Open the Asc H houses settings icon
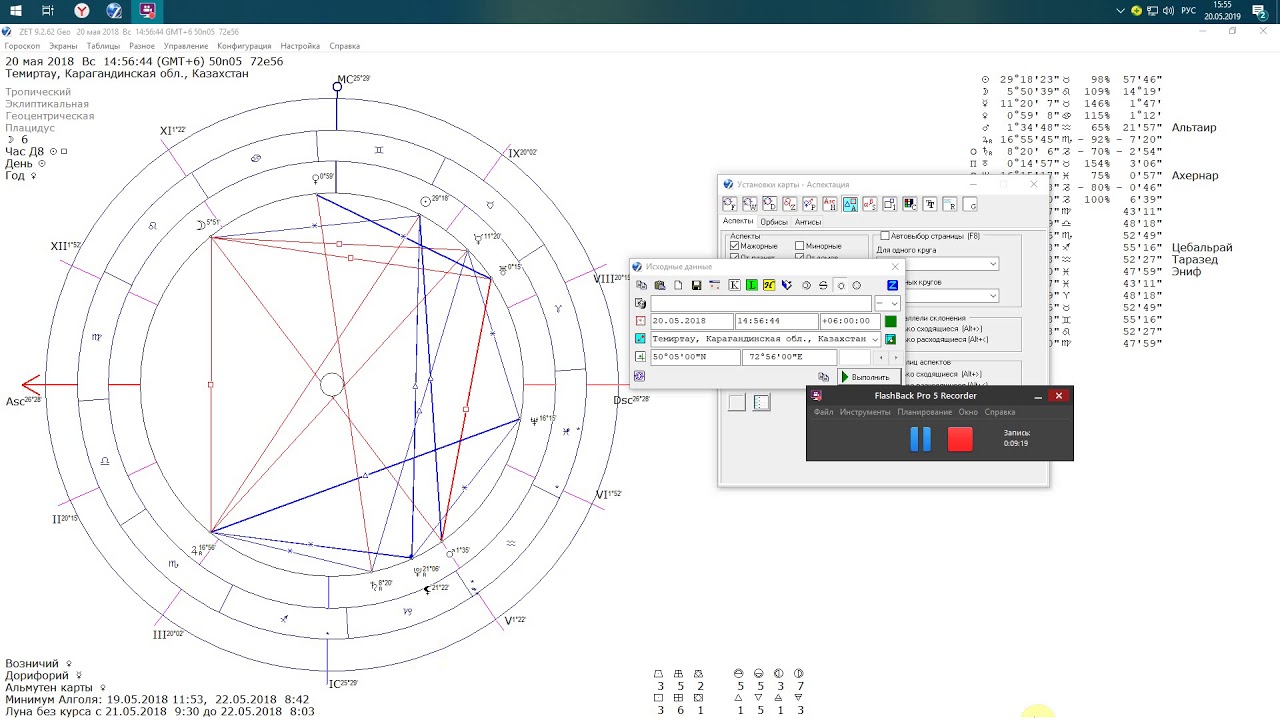The image size is (1280, 720). 830,203
